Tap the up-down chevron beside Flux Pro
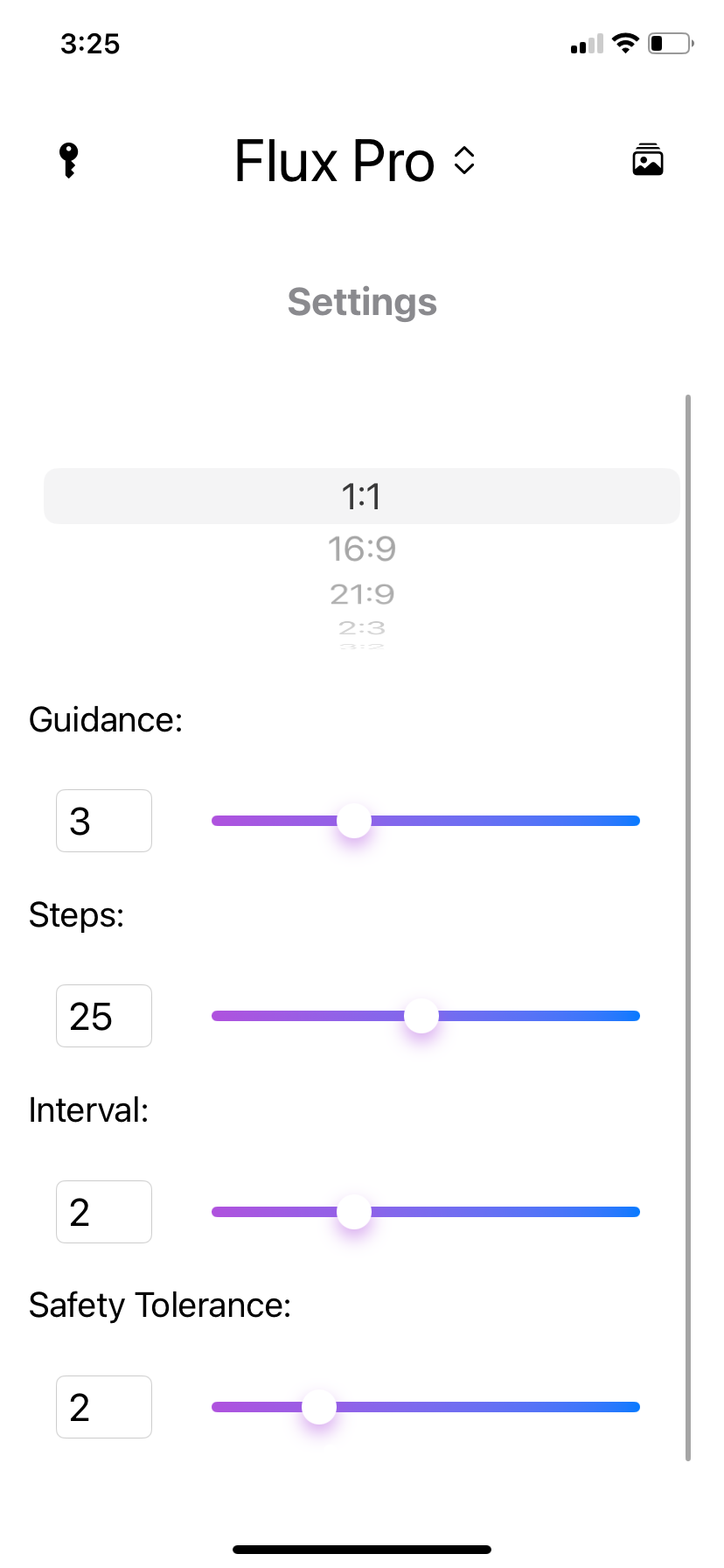 click(x=464, y=161)
